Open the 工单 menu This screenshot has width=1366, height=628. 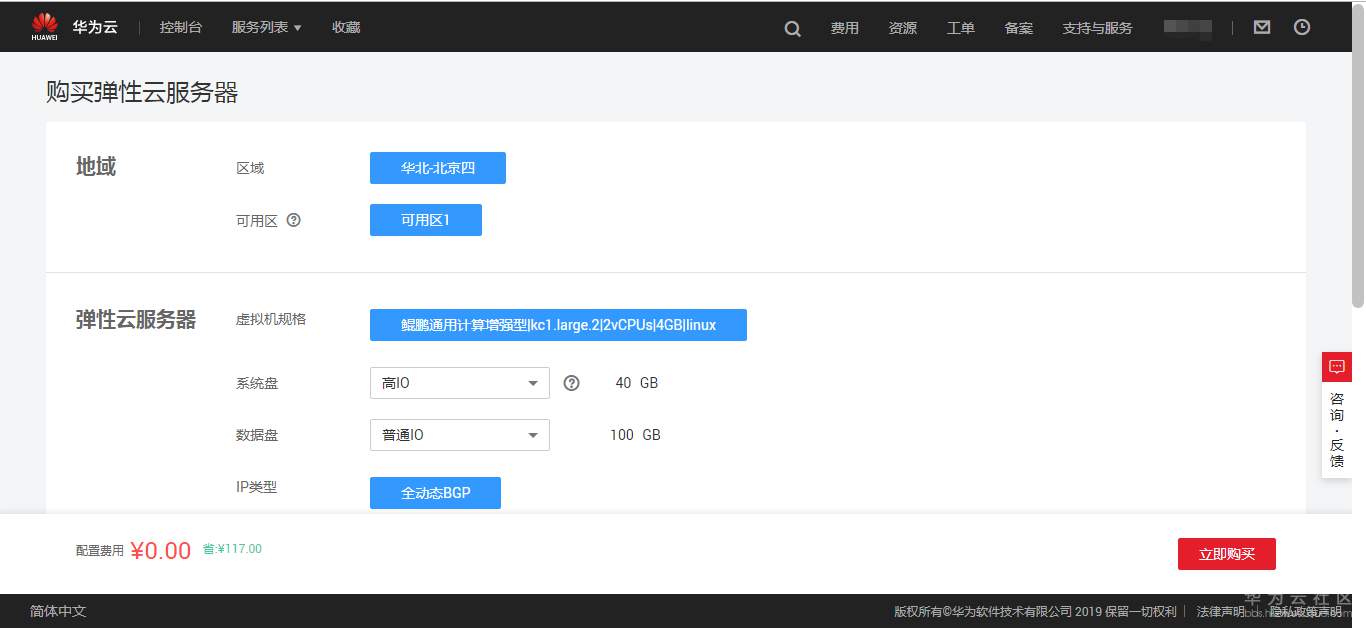(x=960, y=28)
